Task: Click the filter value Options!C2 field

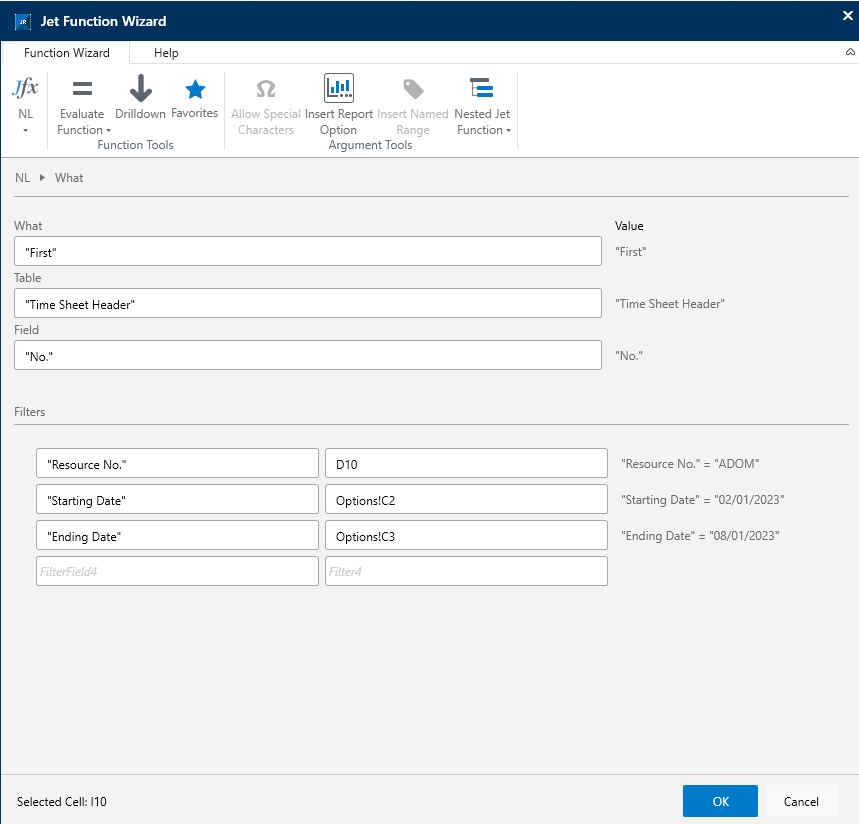Action: coord(466,499)
